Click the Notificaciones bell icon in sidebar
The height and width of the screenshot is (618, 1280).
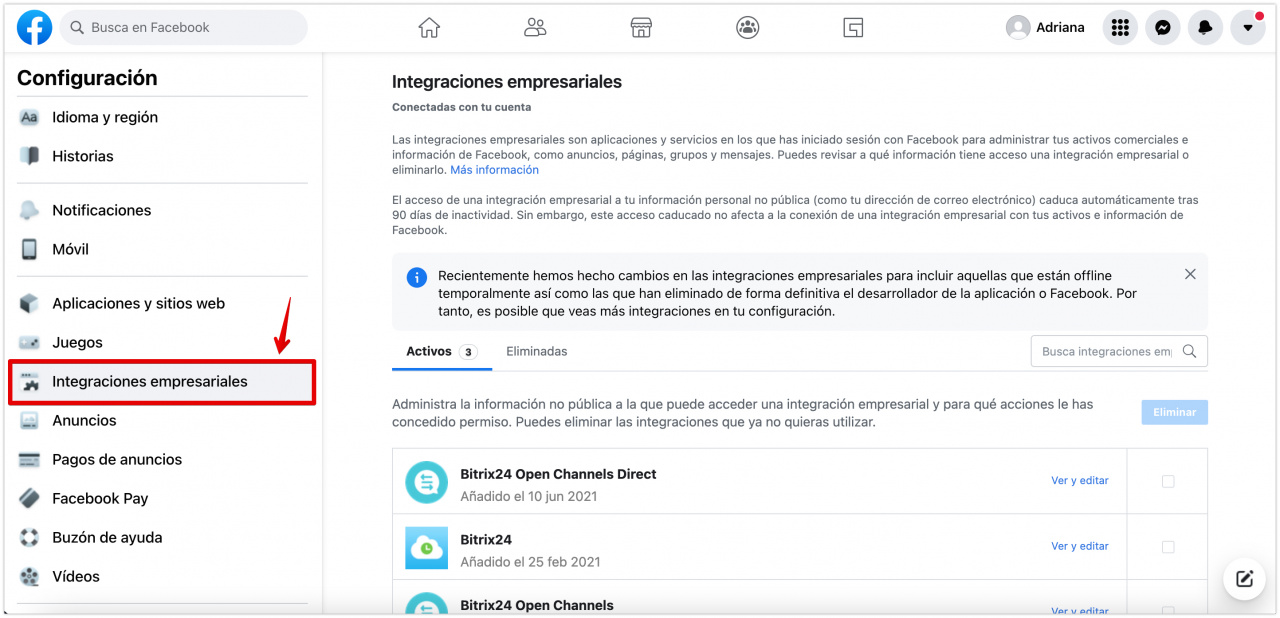click(x=29, y=210)
